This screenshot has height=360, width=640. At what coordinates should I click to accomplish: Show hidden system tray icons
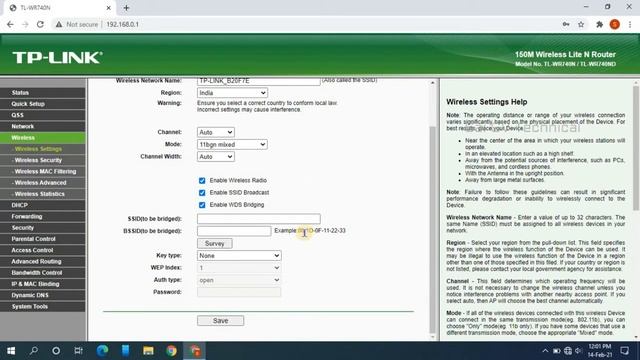click(545, 351)
